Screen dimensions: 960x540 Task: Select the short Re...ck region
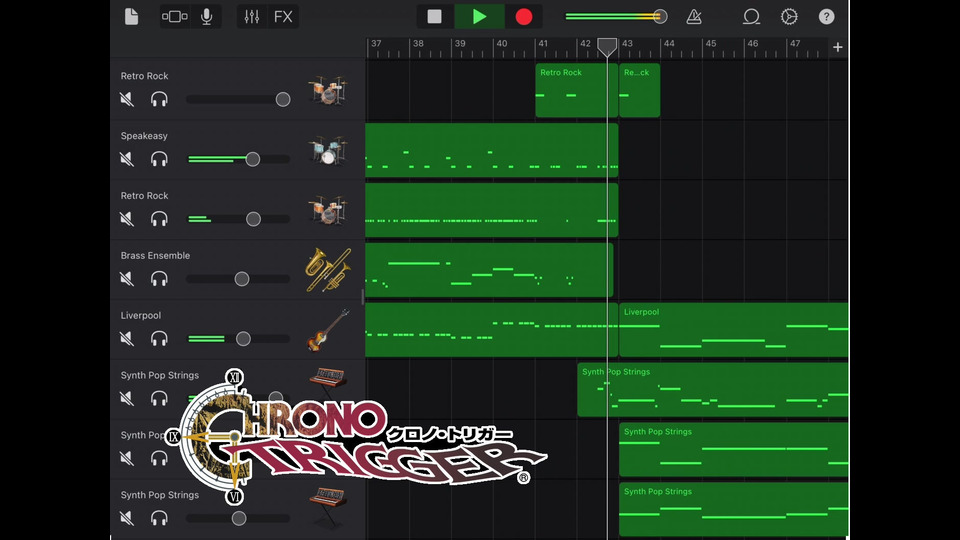click(639, 91)
